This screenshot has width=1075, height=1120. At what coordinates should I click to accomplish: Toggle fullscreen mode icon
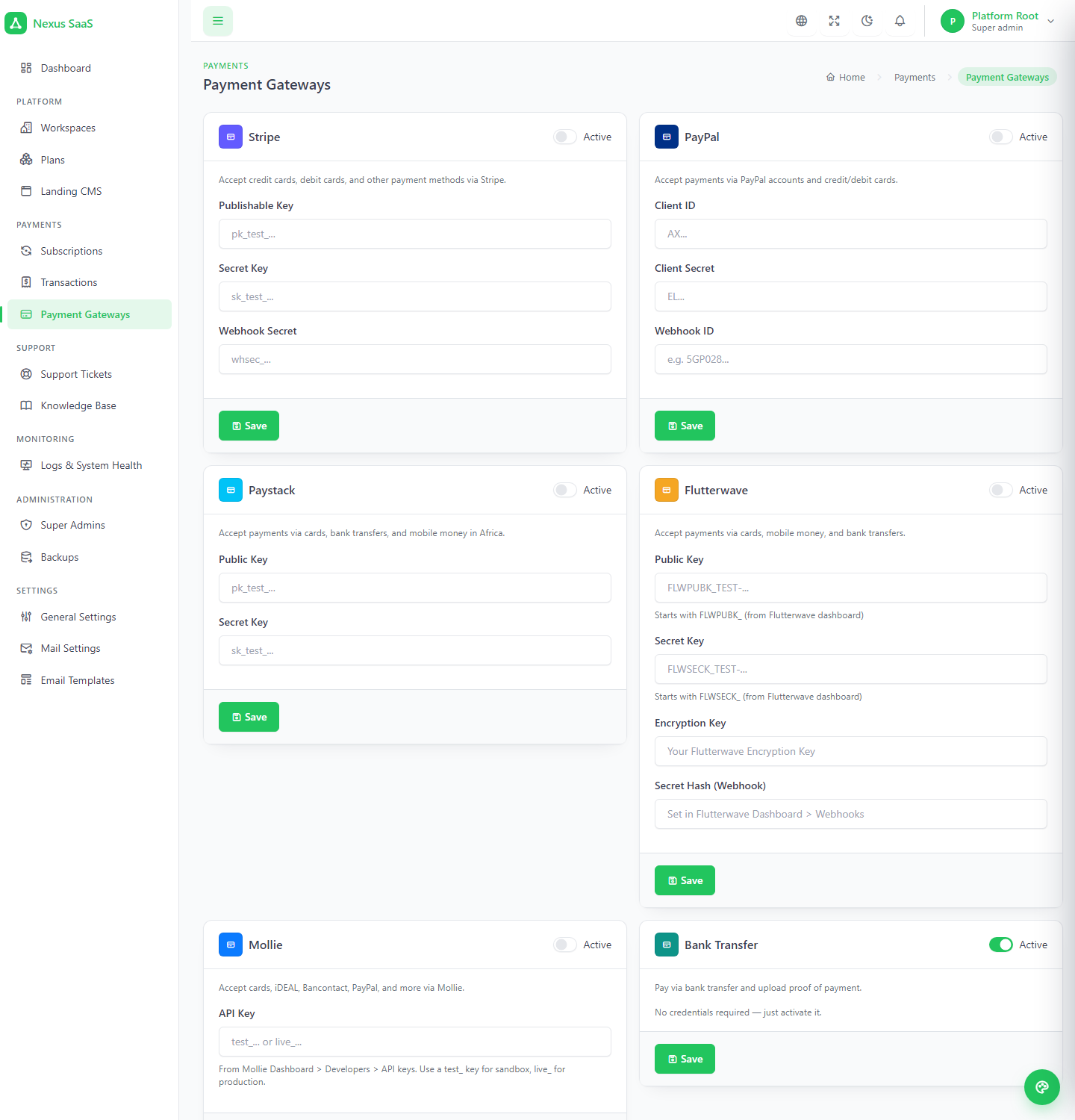834,21
